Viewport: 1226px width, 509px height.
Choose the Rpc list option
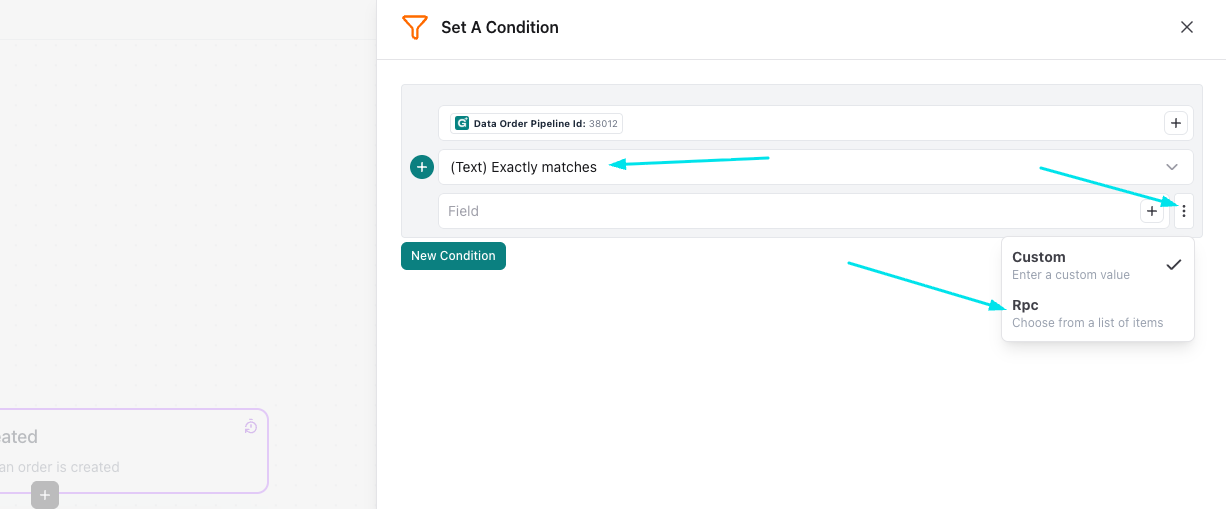(x=1087, y=313)
